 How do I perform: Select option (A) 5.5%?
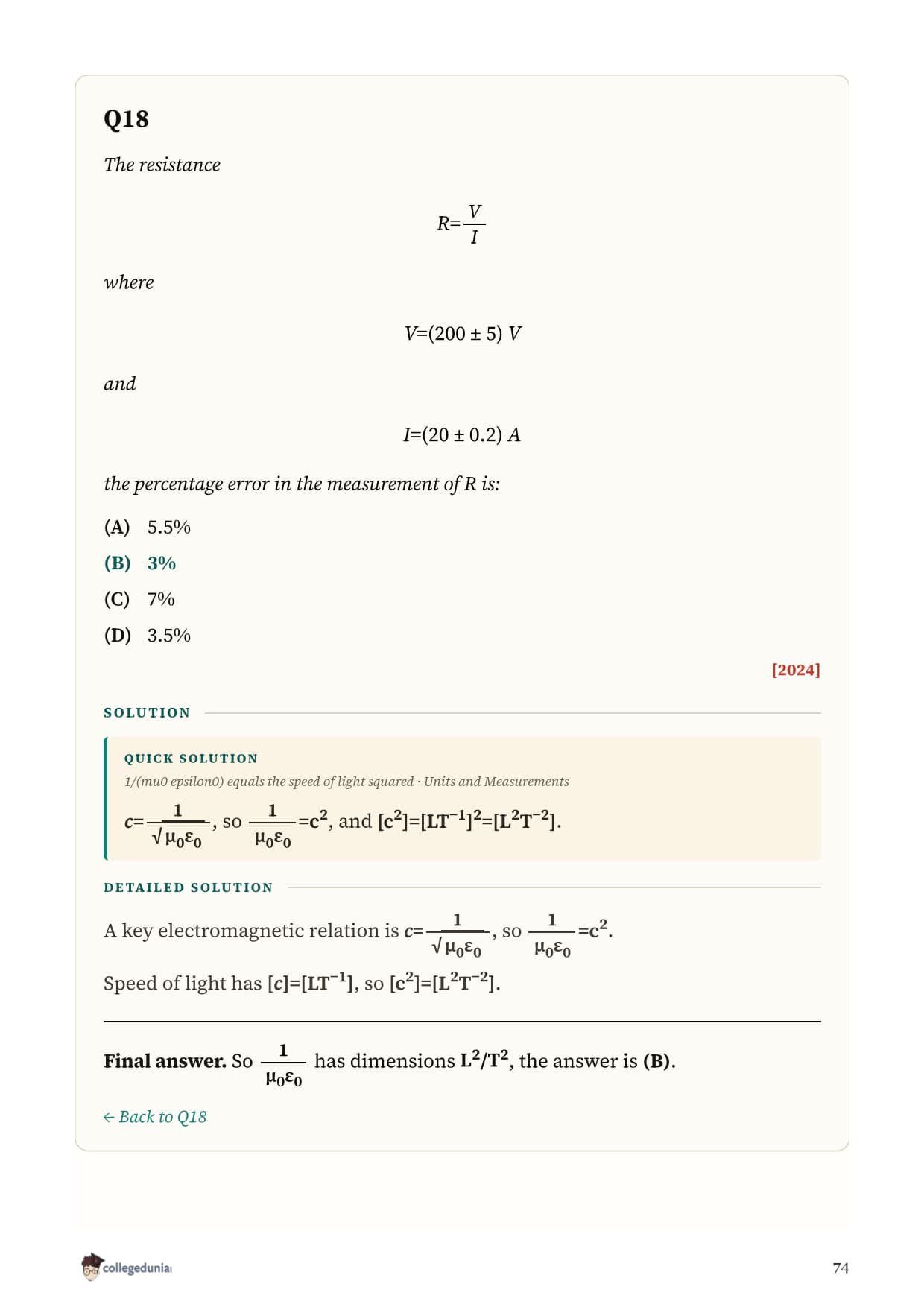pyautogui.click(x=148, y=527)
